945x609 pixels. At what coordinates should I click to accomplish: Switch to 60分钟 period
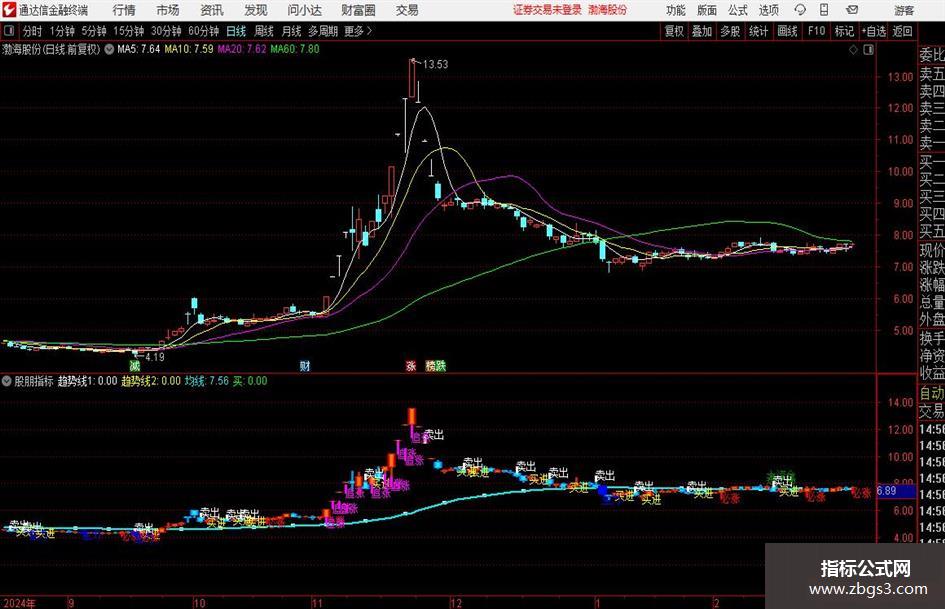tap(204, 31)
